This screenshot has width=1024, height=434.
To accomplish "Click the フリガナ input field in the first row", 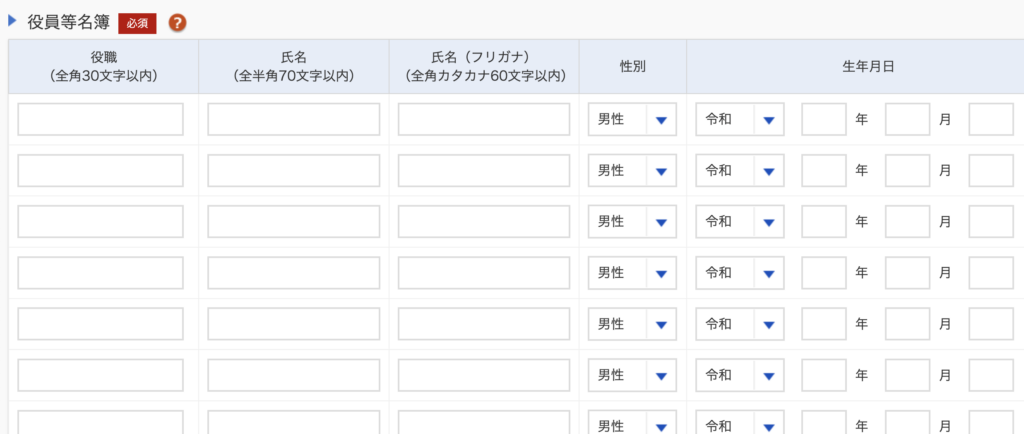I will tap(484, 119).
